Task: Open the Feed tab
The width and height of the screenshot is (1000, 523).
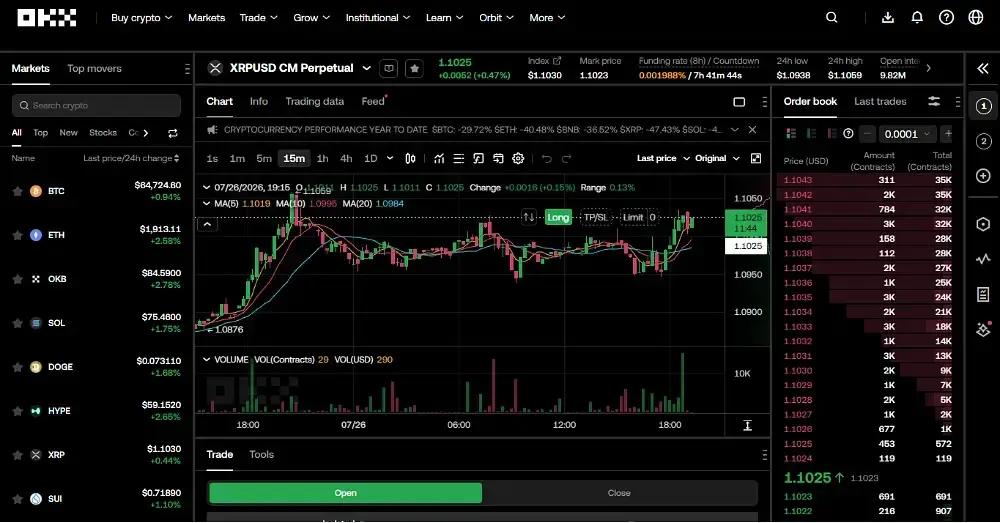Action: pyautogui.click(x=373, y=101)
